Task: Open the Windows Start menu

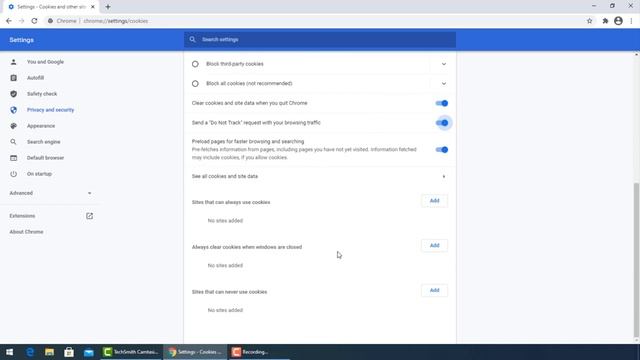Action: pyautogui.click(x=9, y=352)
